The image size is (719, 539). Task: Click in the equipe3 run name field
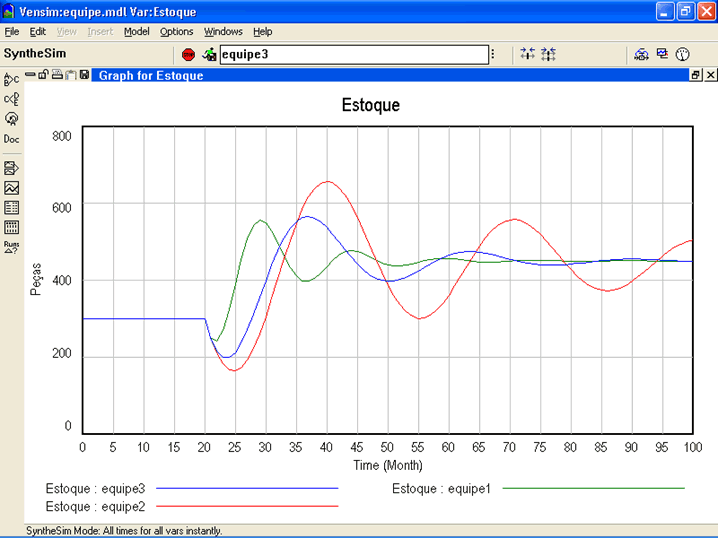pyautogui.click(x=350, y=54)
